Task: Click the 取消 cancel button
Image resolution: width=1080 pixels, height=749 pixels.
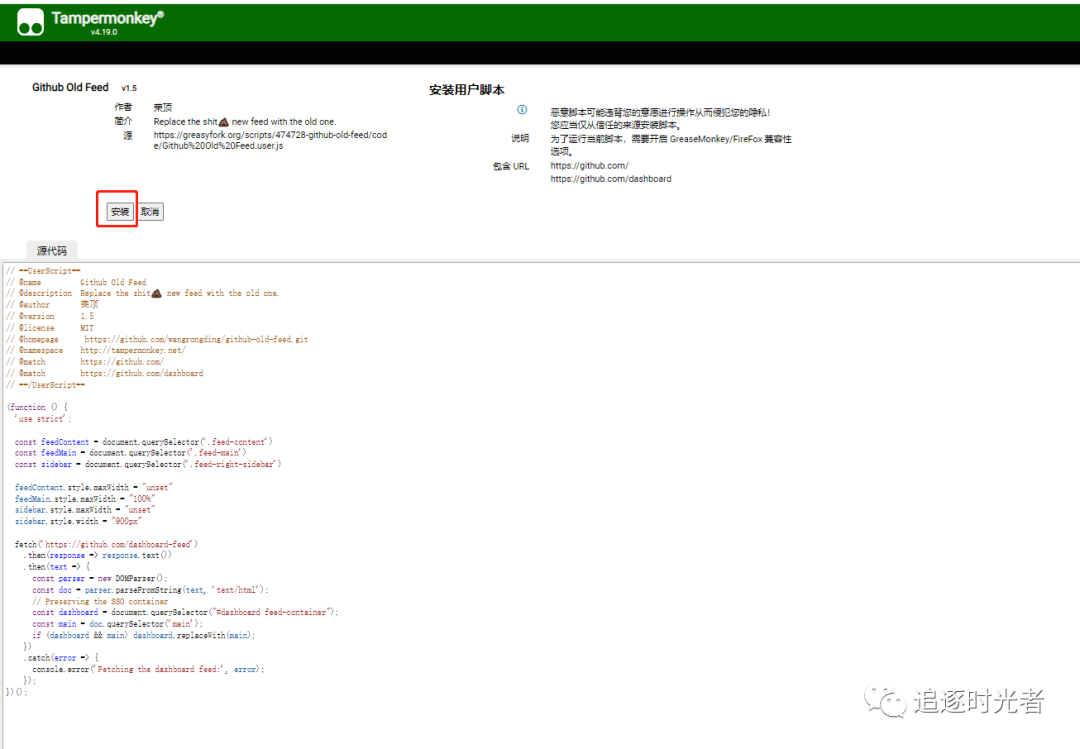Action: (150, 211)
